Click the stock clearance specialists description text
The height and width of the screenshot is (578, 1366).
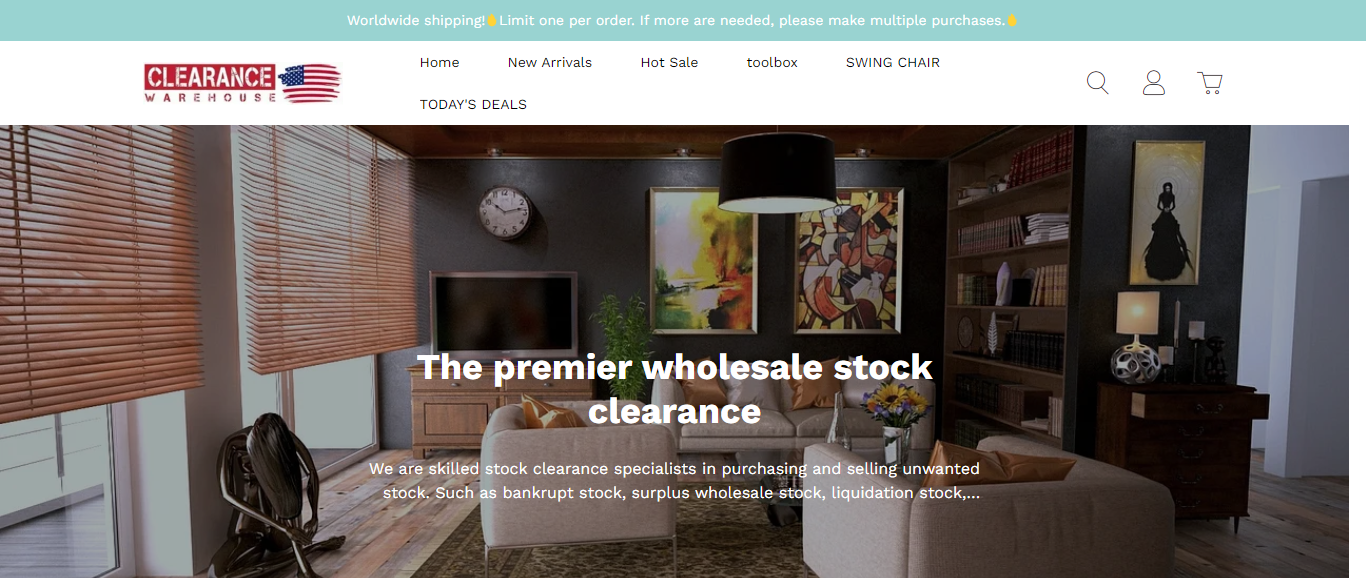point(675,481)
